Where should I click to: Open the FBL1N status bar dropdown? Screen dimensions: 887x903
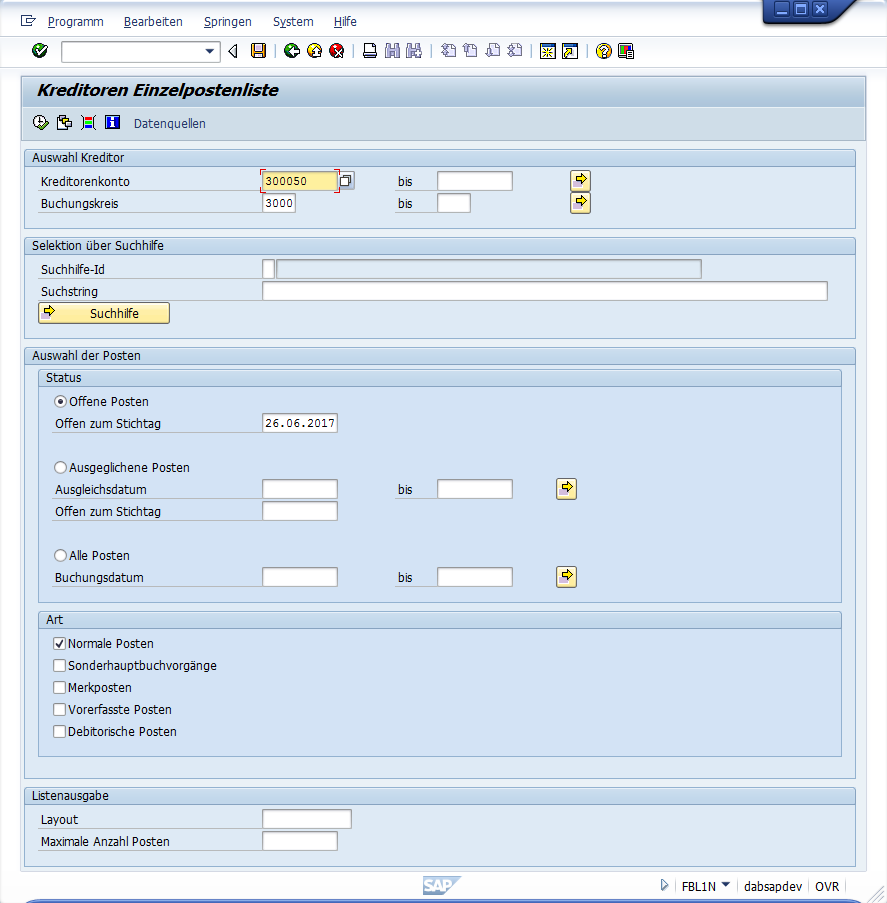pos(726,884)
